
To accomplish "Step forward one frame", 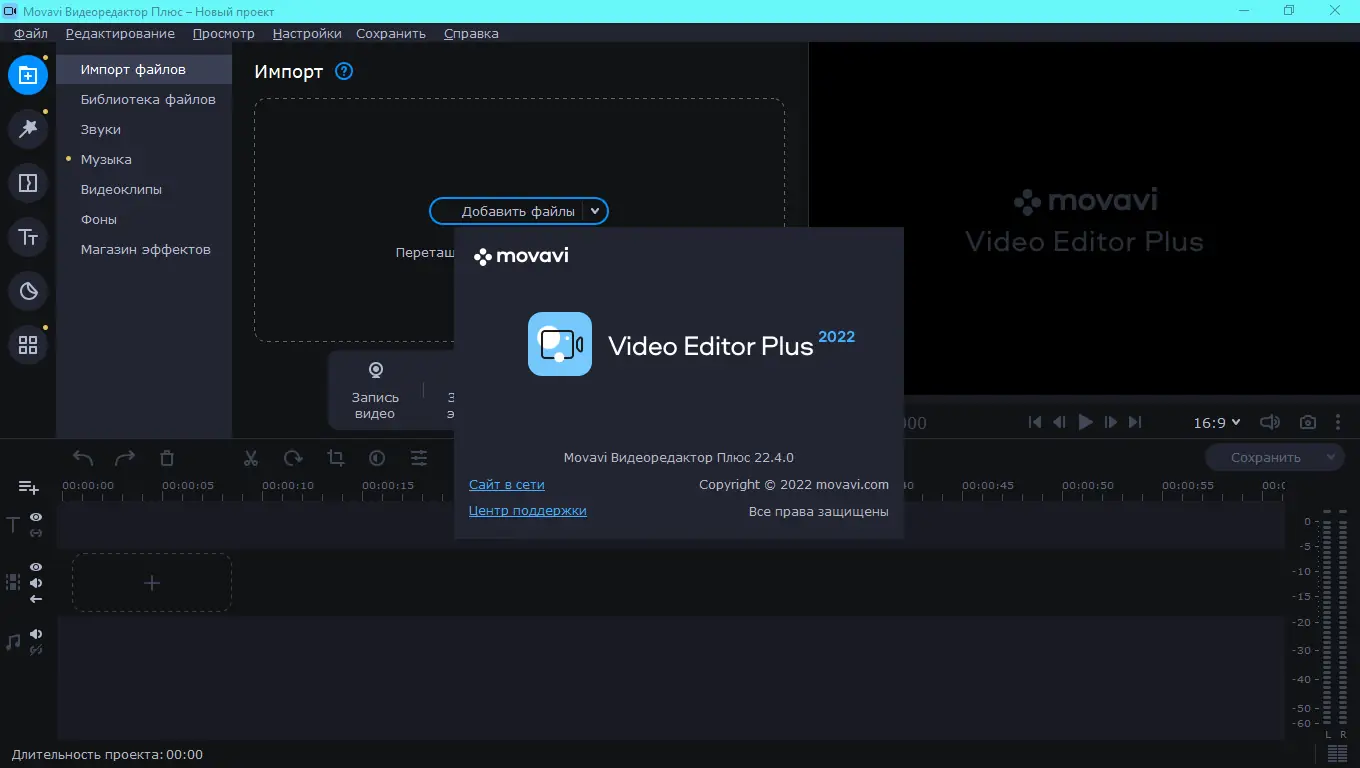I will [x=1110, y=422].
